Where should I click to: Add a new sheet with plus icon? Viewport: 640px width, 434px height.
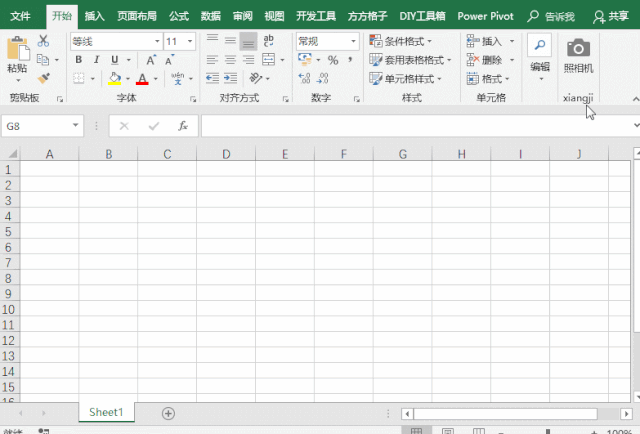[168, 413]
